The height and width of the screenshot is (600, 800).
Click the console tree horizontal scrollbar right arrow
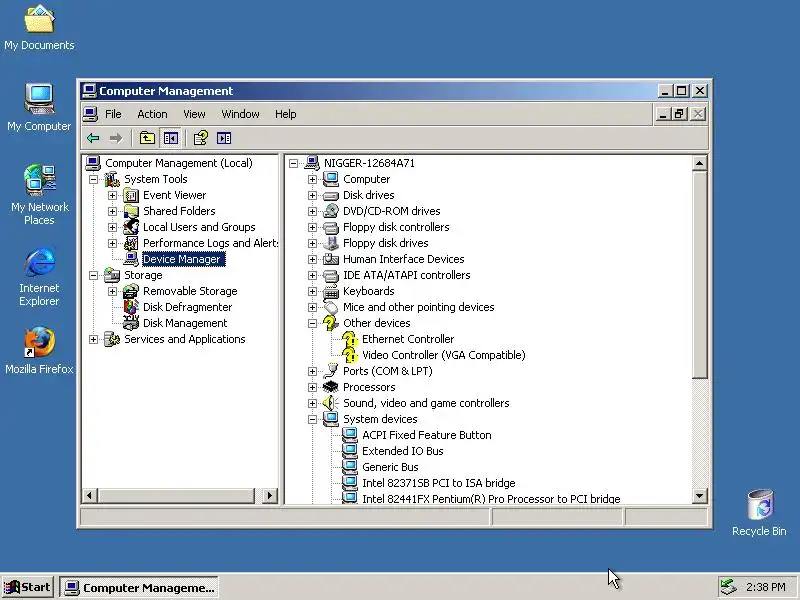click(270, 495)
